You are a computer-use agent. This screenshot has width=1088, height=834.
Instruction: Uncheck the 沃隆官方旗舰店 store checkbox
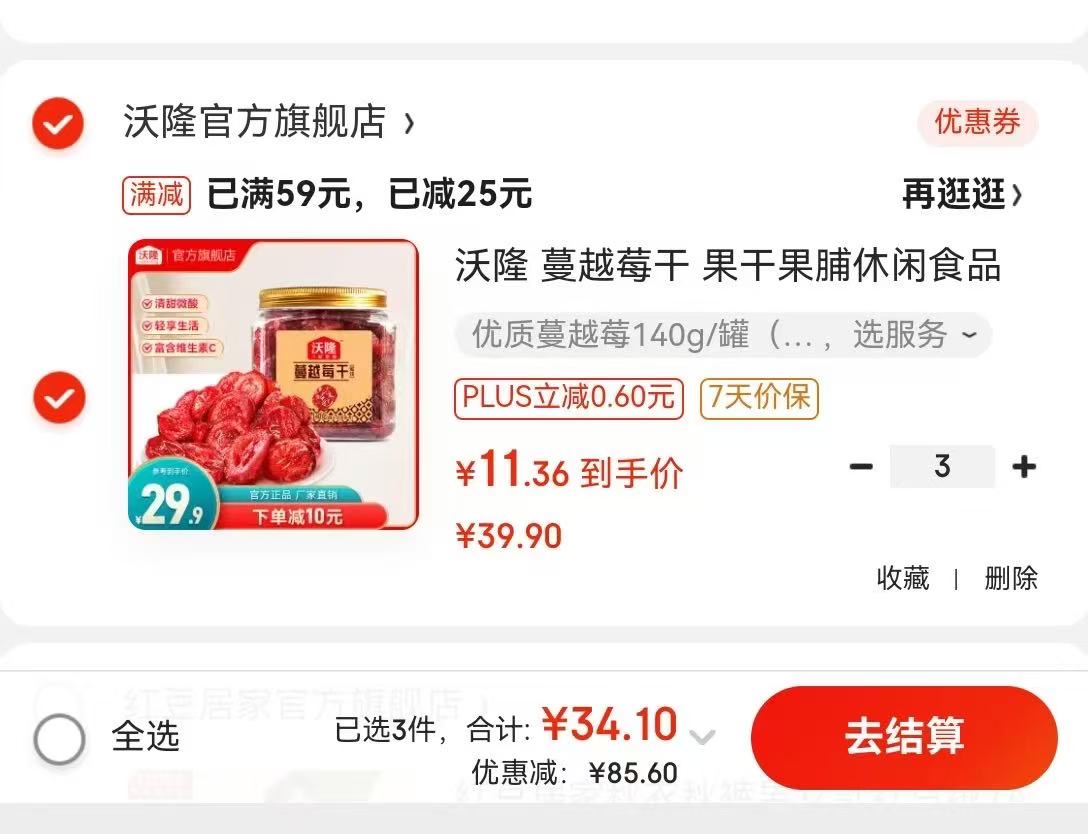point(58,123)
